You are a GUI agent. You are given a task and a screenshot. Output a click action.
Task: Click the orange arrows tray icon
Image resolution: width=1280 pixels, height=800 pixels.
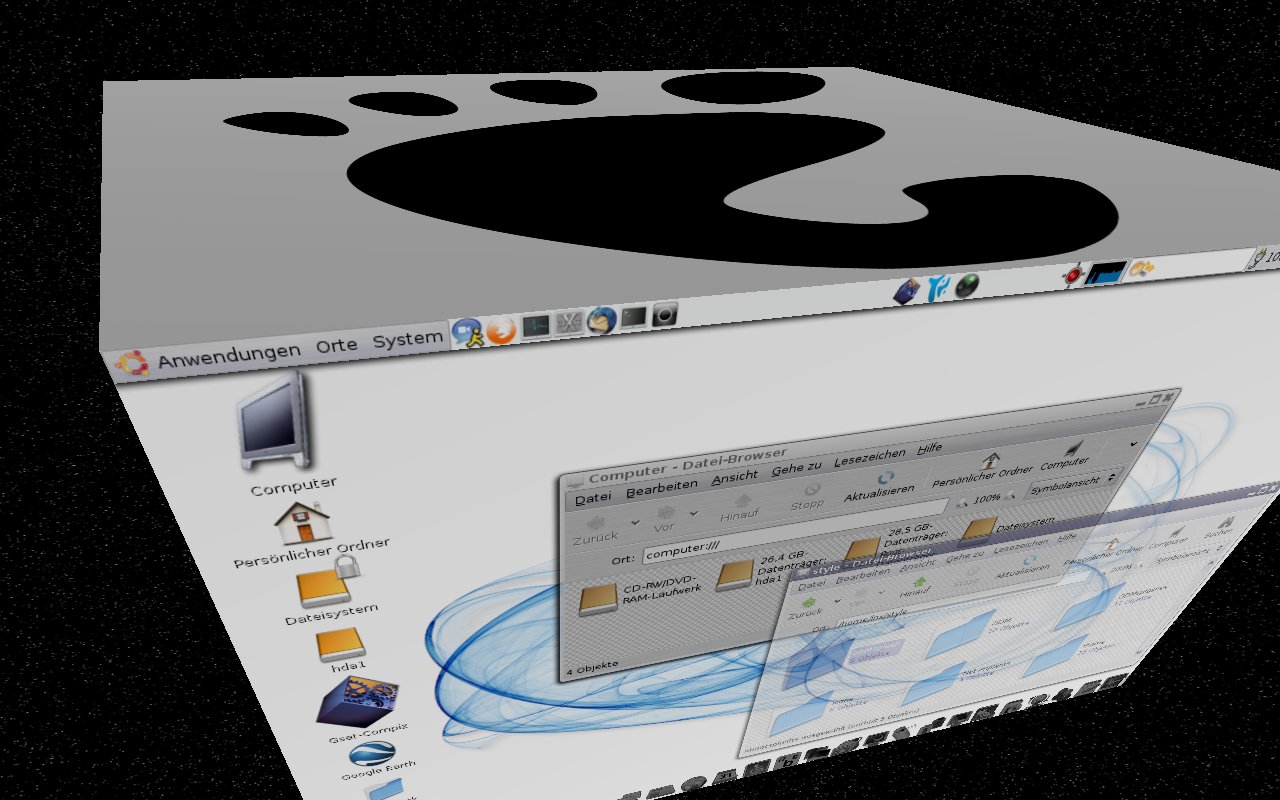pos(1143,268)
